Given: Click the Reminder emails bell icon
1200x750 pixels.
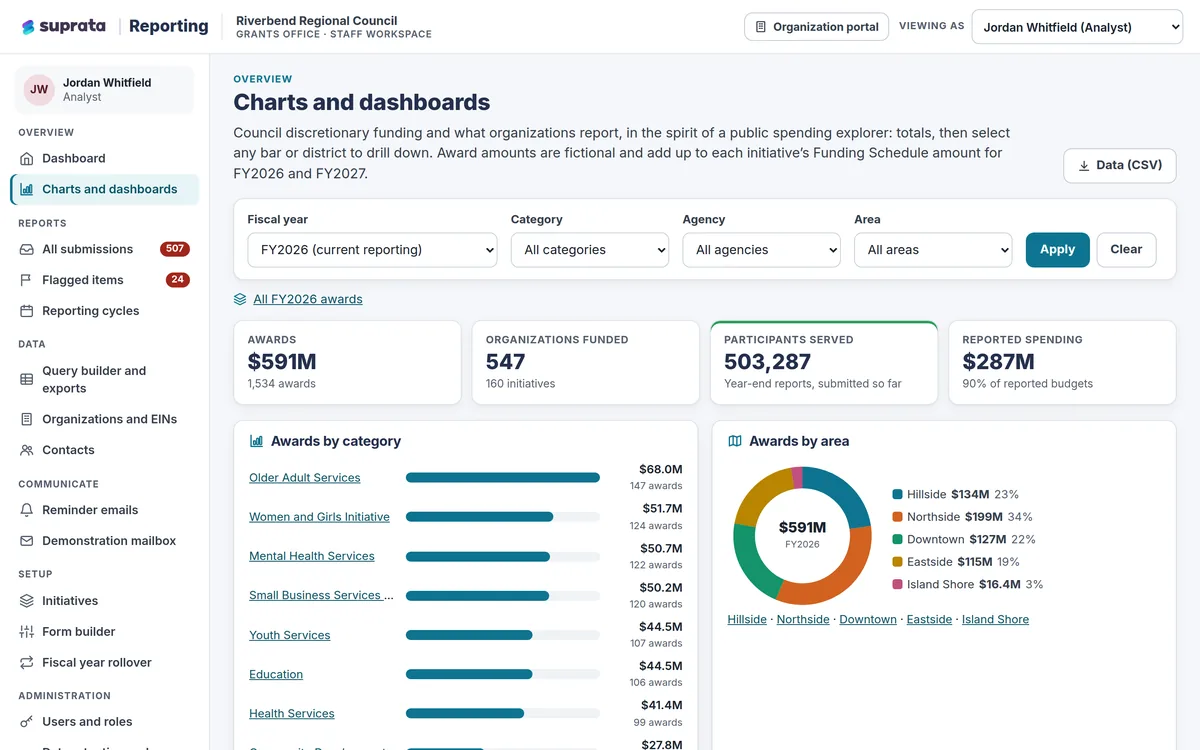Looking at the screenshot, I should pyautogui.click(x=27, y=510).
